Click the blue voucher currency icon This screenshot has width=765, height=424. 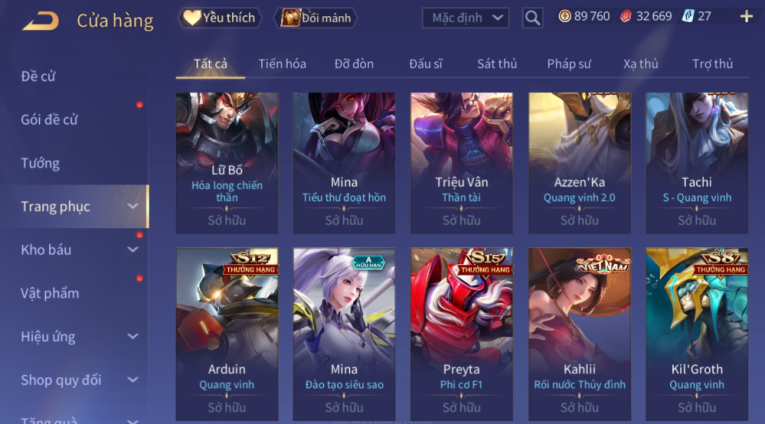[x=688, y=16]
